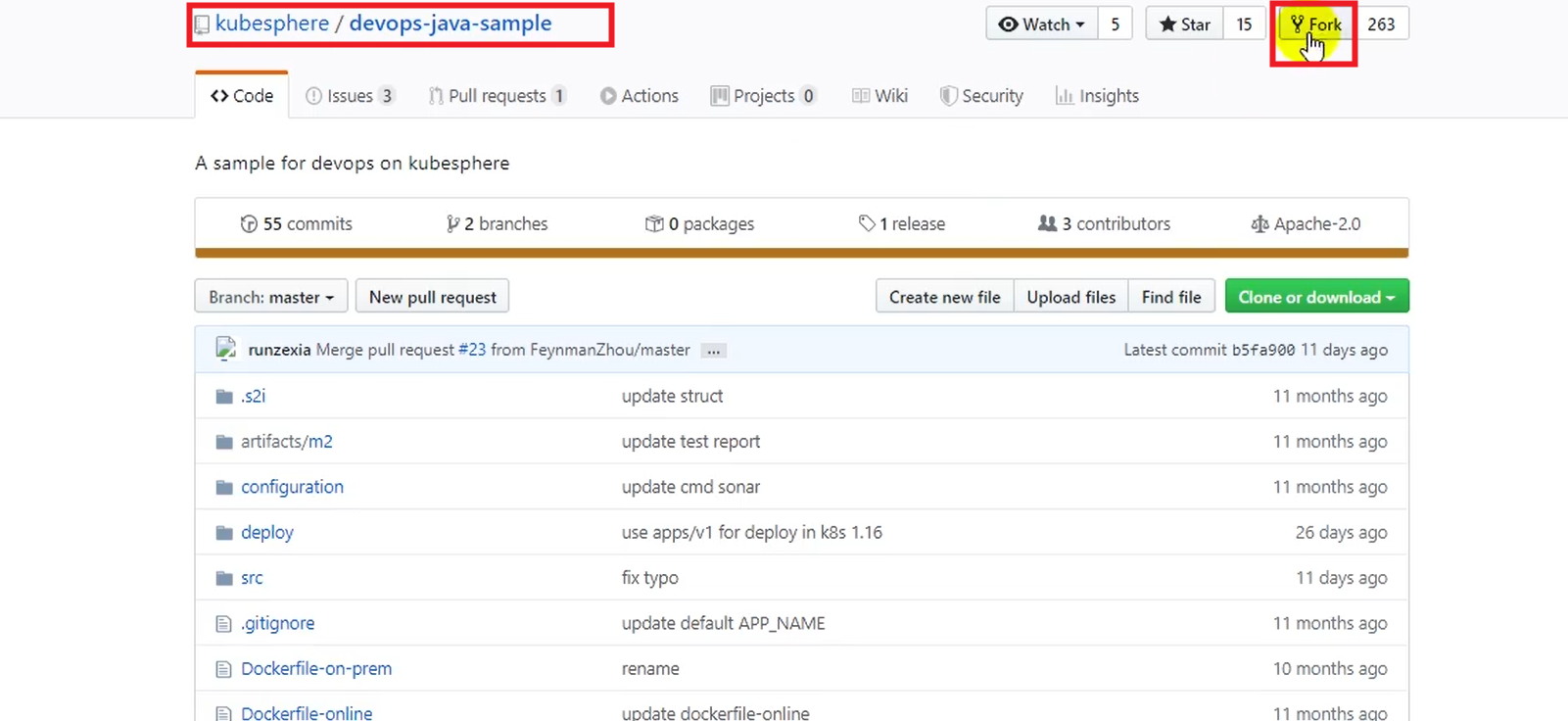Open the Watch dropdown menu
1568x721 pixels.
(1042, 24)
